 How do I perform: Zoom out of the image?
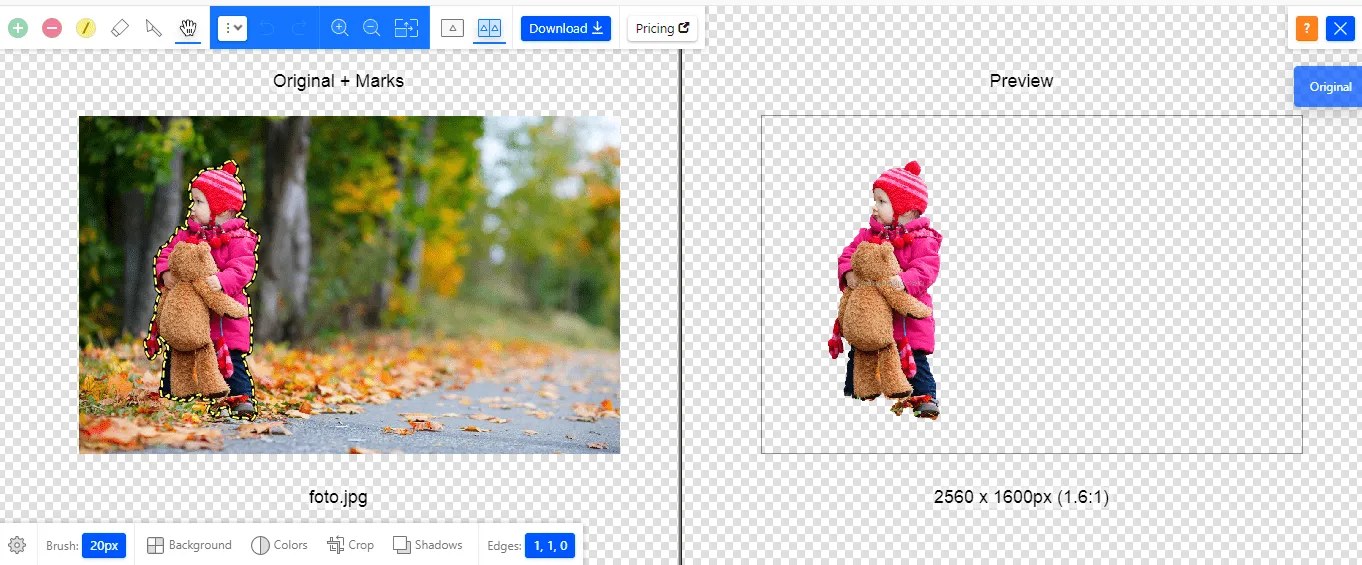[372, 28]
